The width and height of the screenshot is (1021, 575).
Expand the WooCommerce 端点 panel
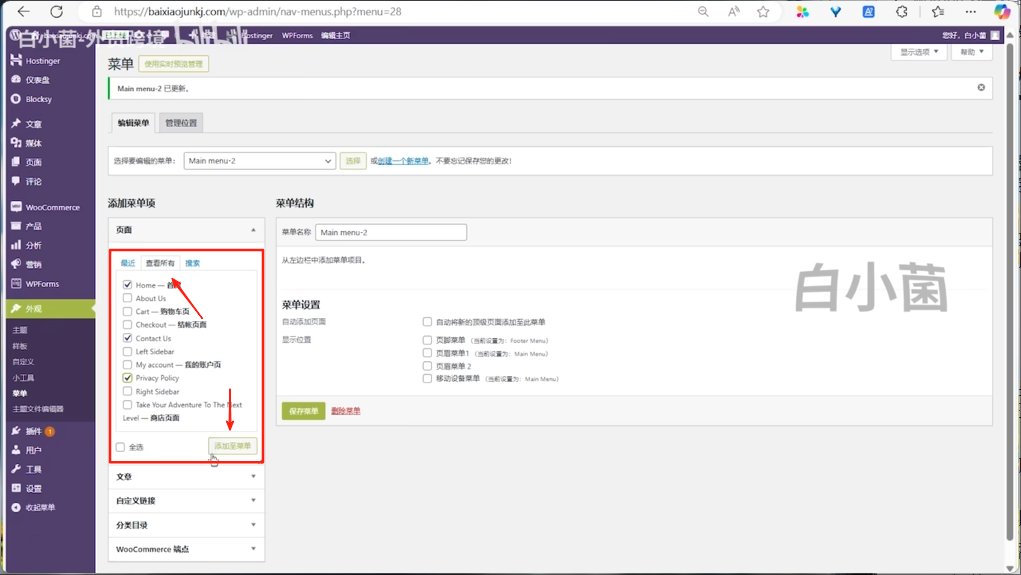pos(186,549)
